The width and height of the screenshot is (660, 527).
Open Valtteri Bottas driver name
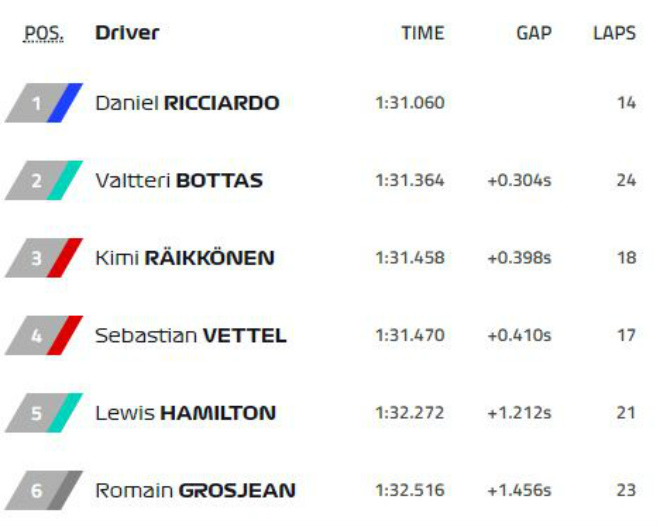tap(179, 181)
